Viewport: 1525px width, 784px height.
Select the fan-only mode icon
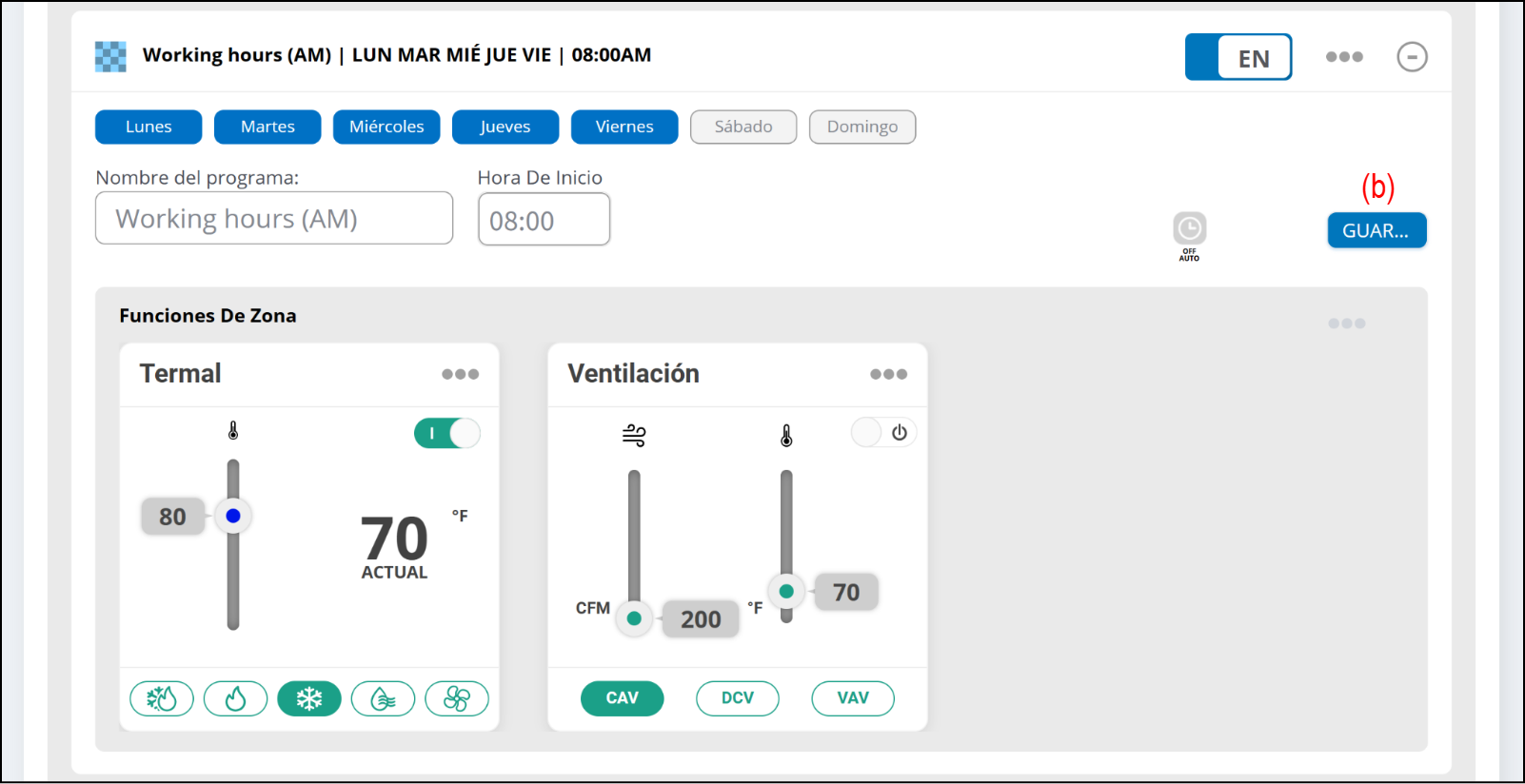[x=457, y=699]
